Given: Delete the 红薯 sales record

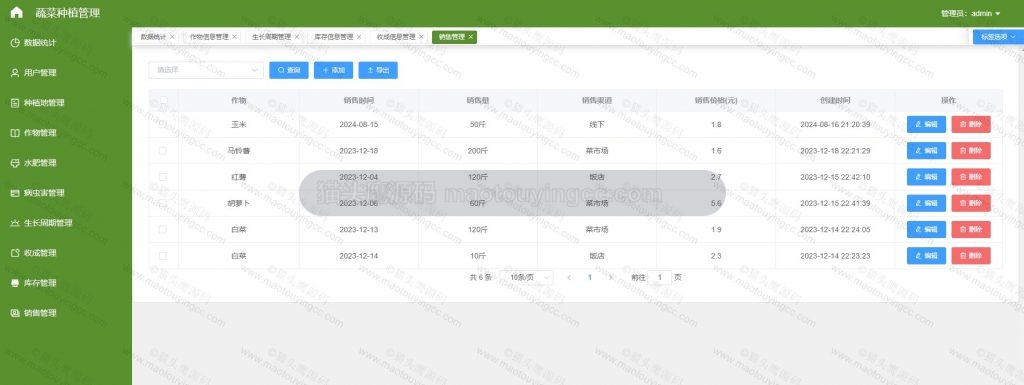Looking at the screenshot, I should tap(970, 177).
